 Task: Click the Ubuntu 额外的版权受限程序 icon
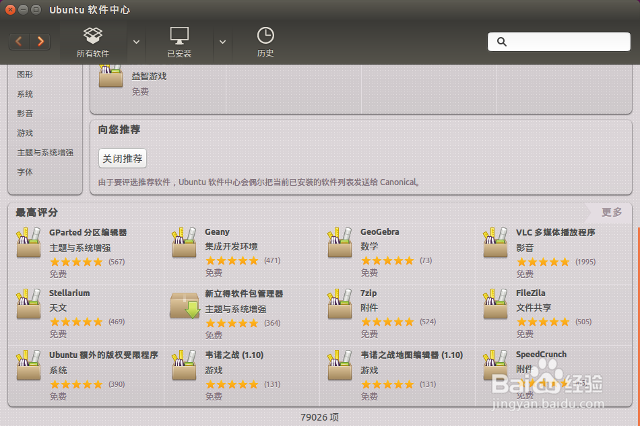pos(29,365)
